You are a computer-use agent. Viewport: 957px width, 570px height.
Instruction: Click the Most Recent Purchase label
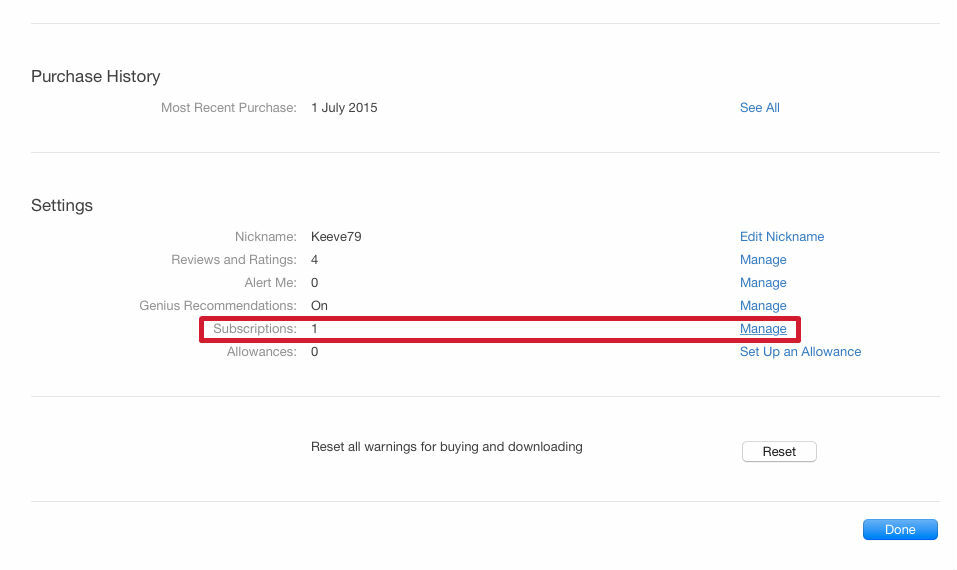point(229,107)
